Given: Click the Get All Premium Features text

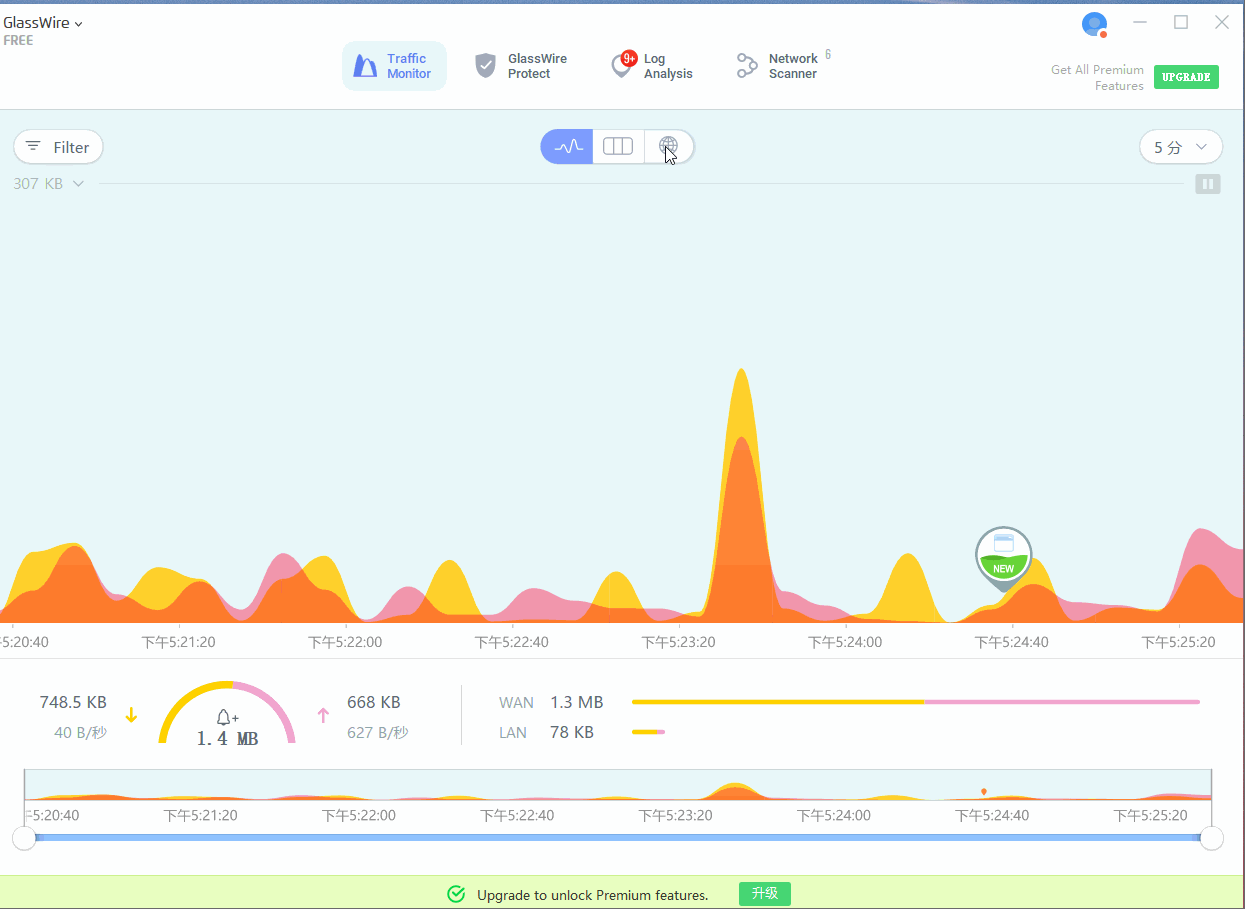Looking at the screenshot, I should [1097, 78].
